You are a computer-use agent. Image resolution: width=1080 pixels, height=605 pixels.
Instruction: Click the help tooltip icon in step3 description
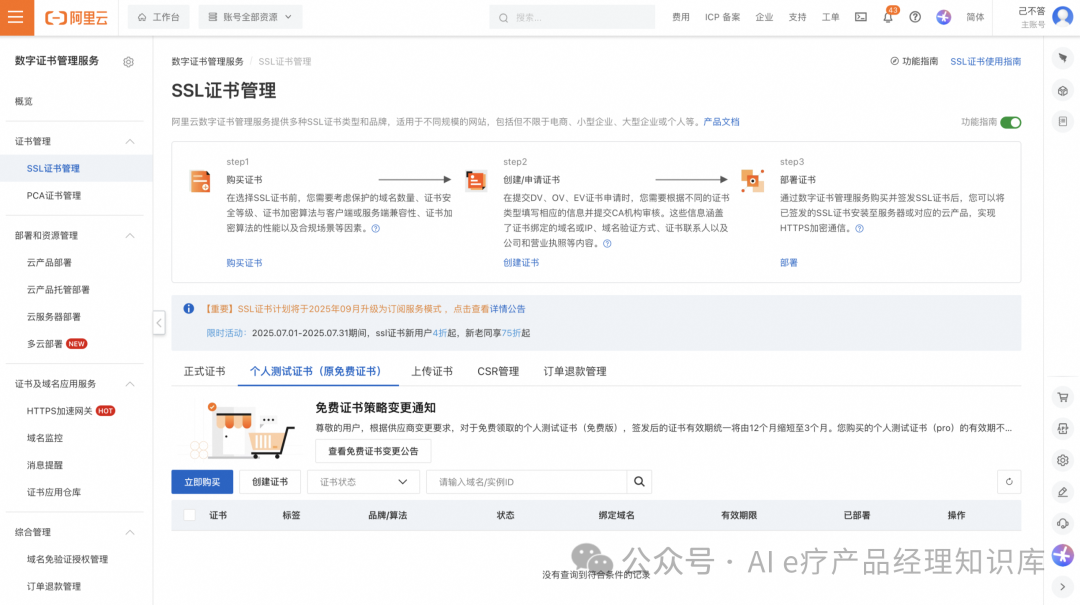860,229
